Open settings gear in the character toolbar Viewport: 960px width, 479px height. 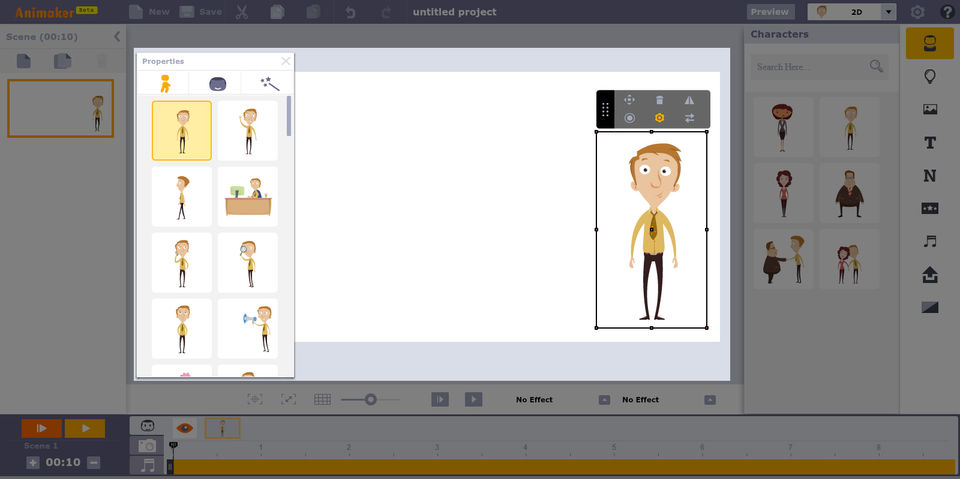(659, 118)
